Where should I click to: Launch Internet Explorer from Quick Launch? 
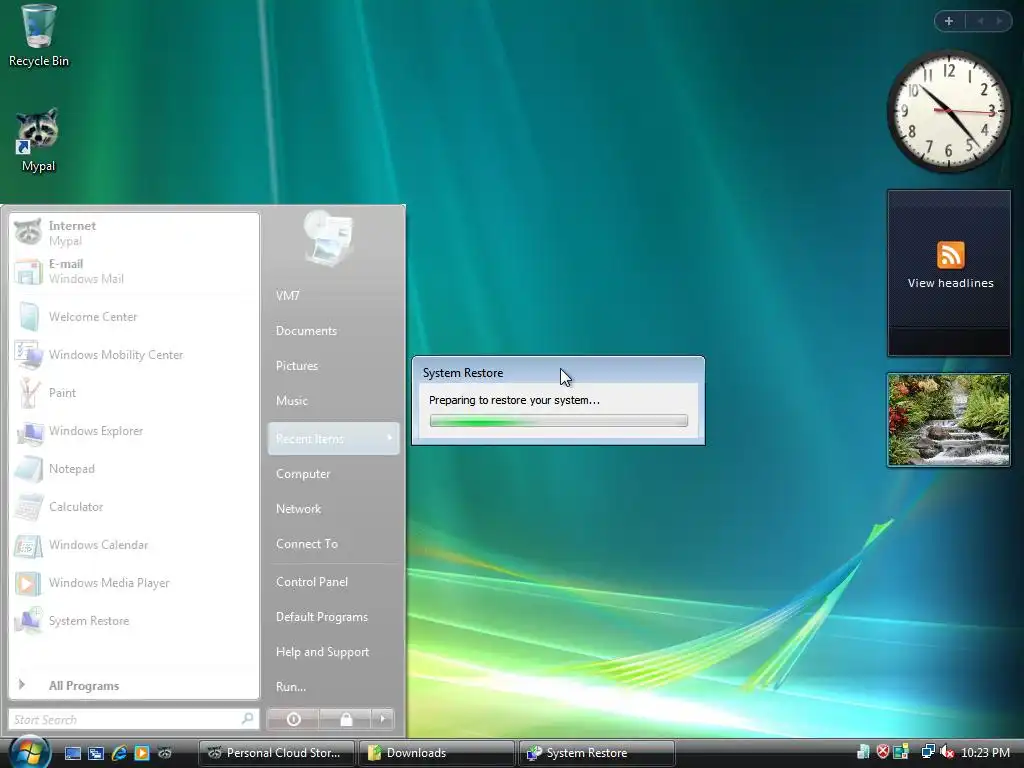point(119,753)
